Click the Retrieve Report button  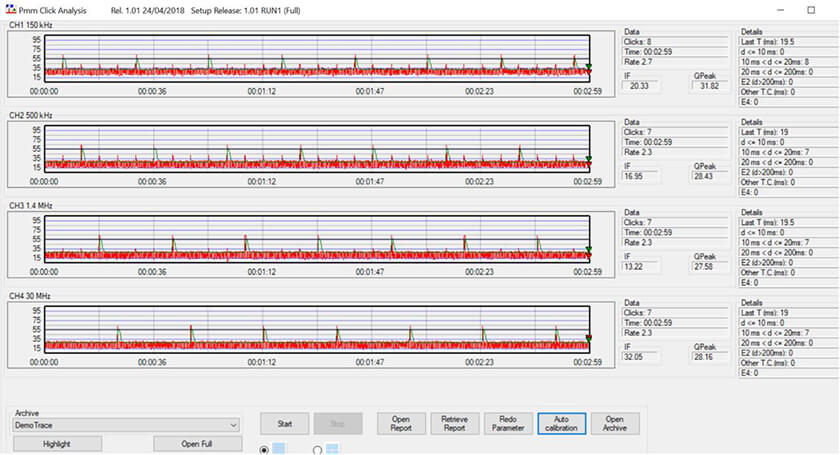[x=453, y=424]
